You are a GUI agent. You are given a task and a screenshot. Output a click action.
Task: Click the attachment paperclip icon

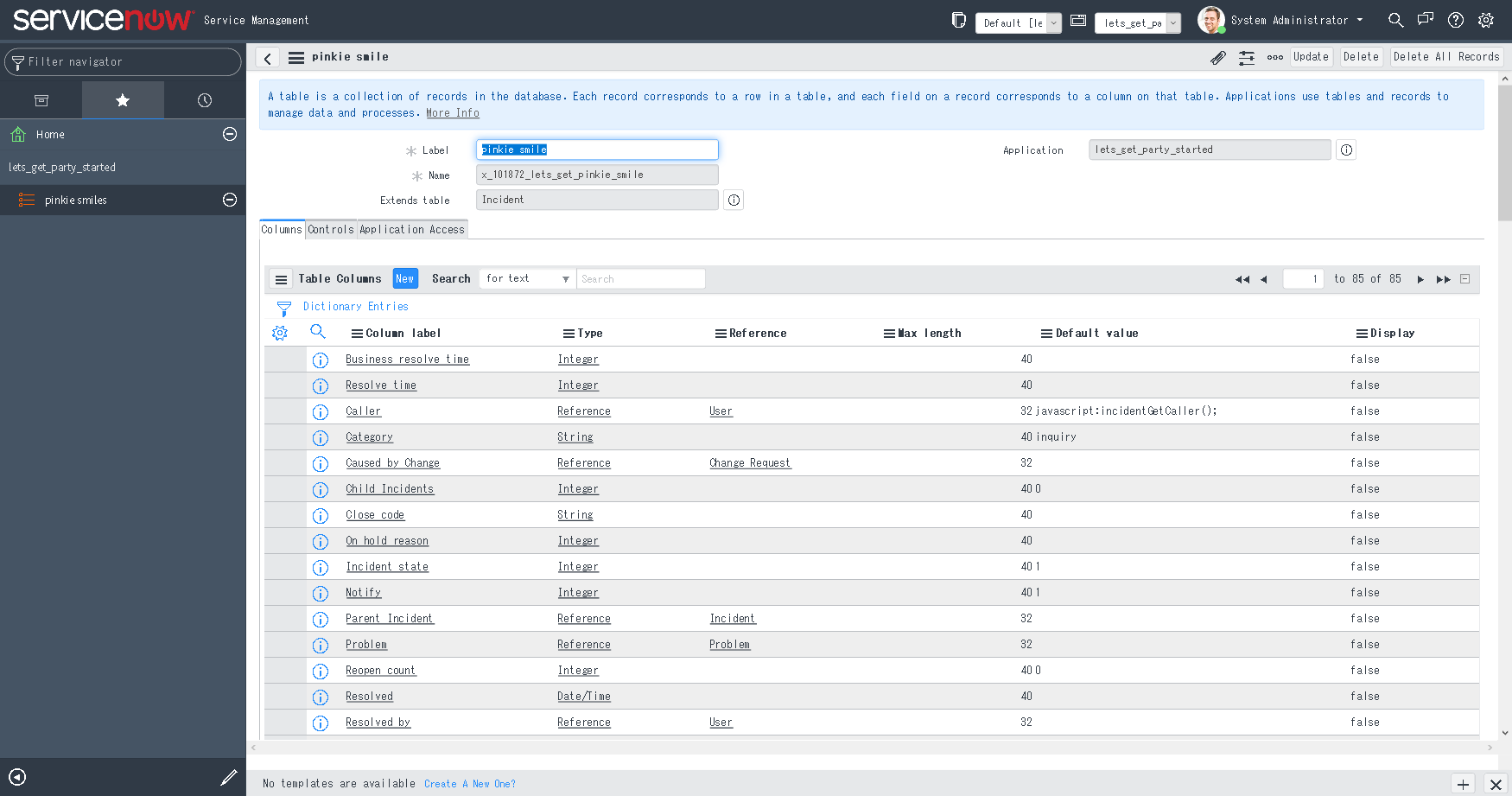point(1218,57)
